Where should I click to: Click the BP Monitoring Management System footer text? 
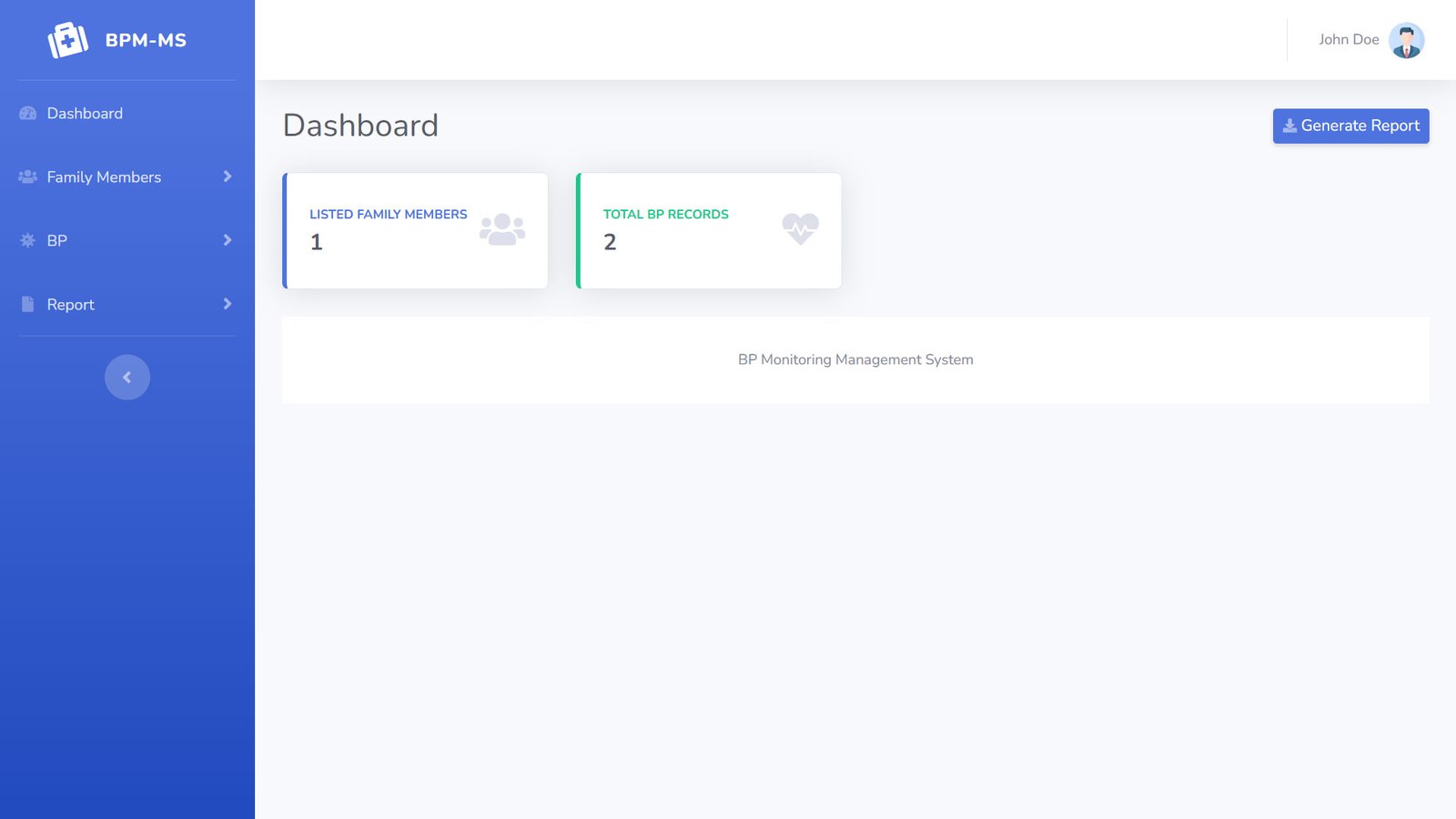[x=855, y=359]
